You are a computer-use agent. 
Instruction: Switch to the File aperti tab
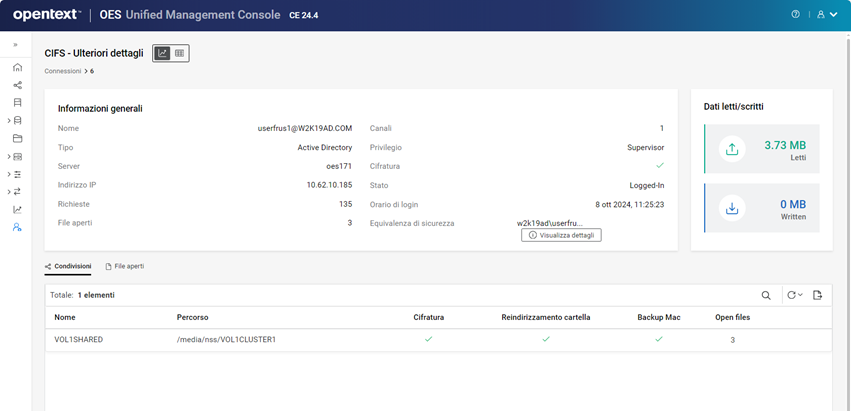(125, 267)
